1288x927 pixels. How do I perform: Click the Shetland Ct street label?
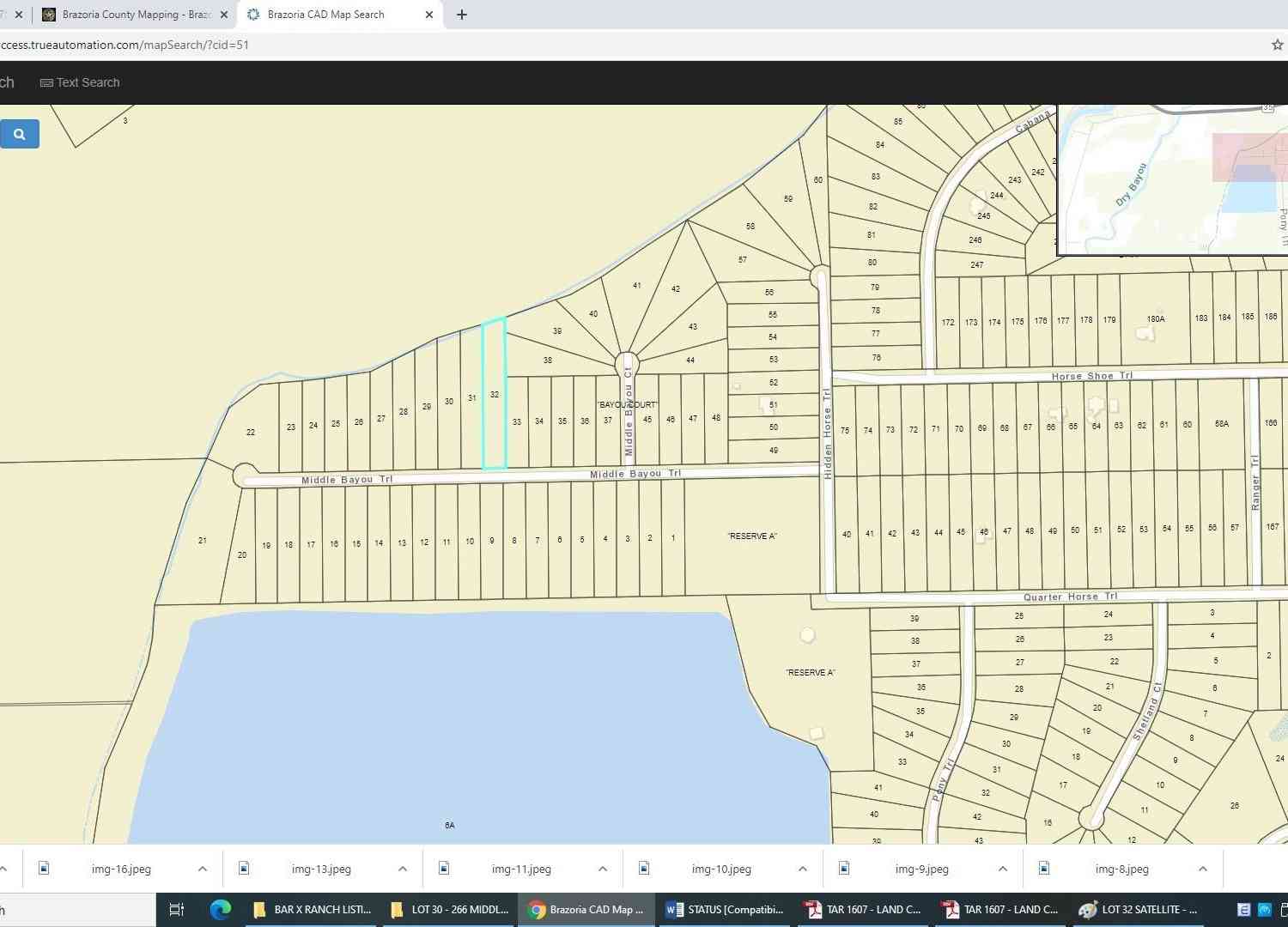[x=1146, y=712]
